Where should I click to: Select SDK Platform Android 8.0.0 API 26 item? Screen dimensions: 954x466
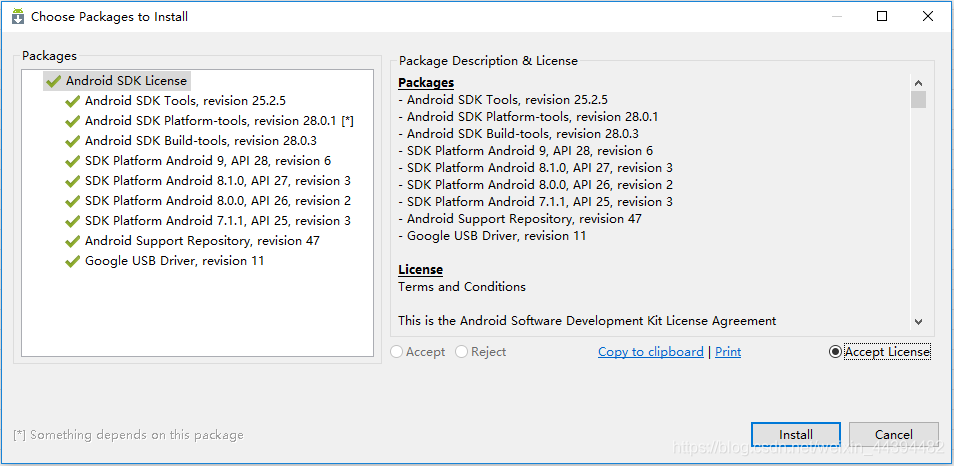(x=217, y=201)
